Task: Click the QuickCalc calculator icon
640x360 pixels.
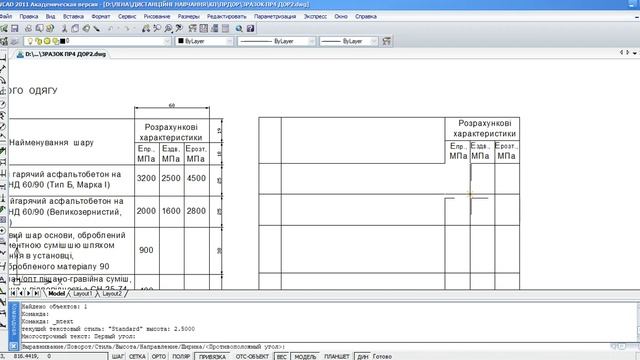Action: click(225, 29)
